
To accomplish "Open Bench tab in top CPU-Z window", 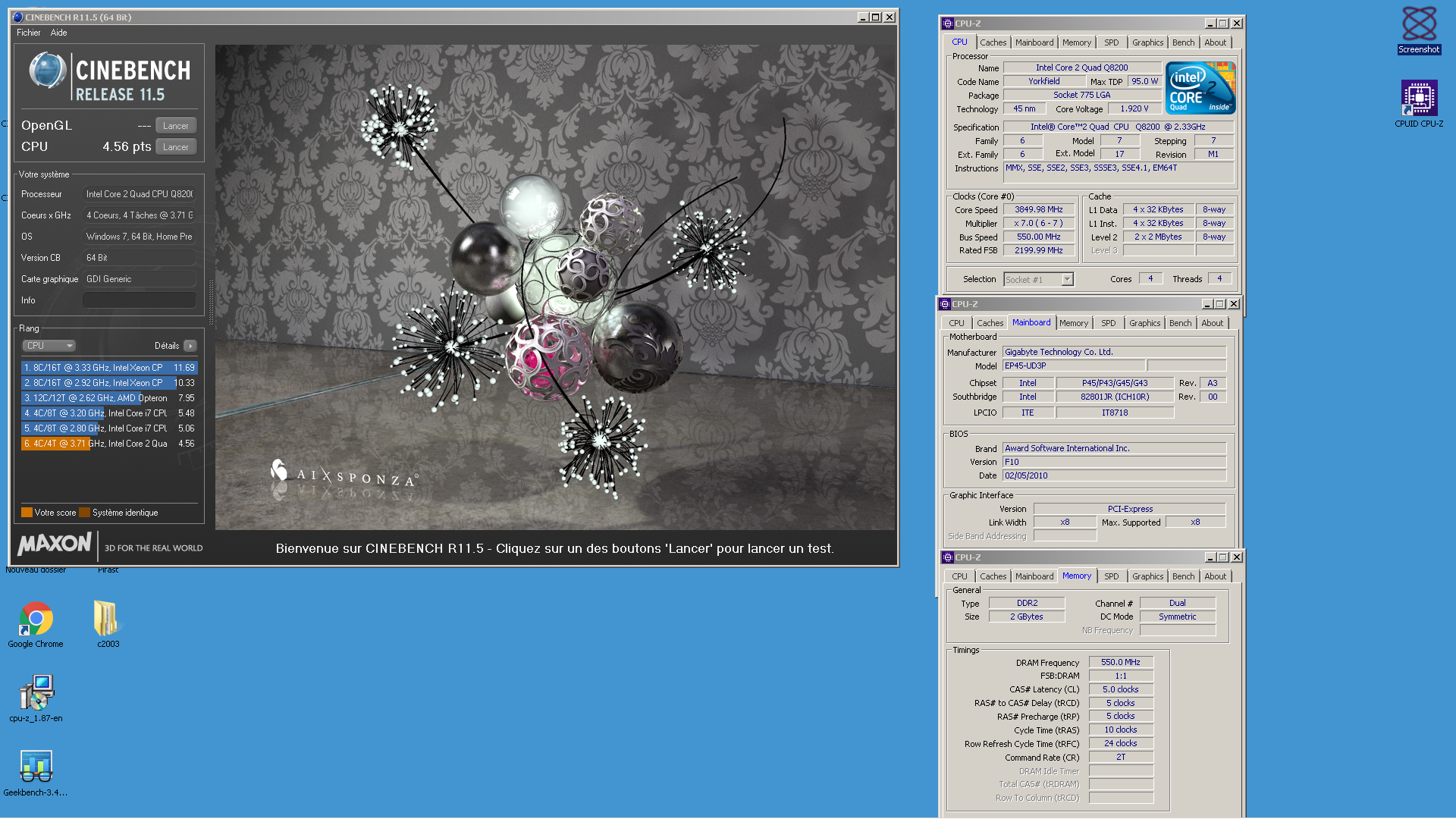I will (1183, 42).
